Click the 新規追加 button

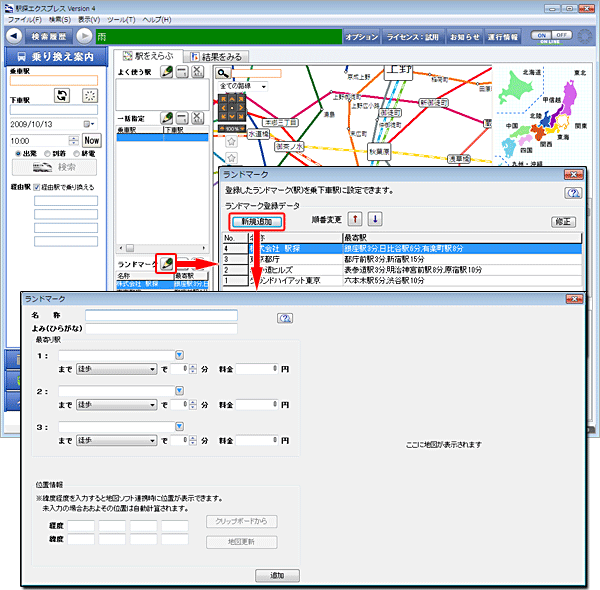[x=256, y=221]
